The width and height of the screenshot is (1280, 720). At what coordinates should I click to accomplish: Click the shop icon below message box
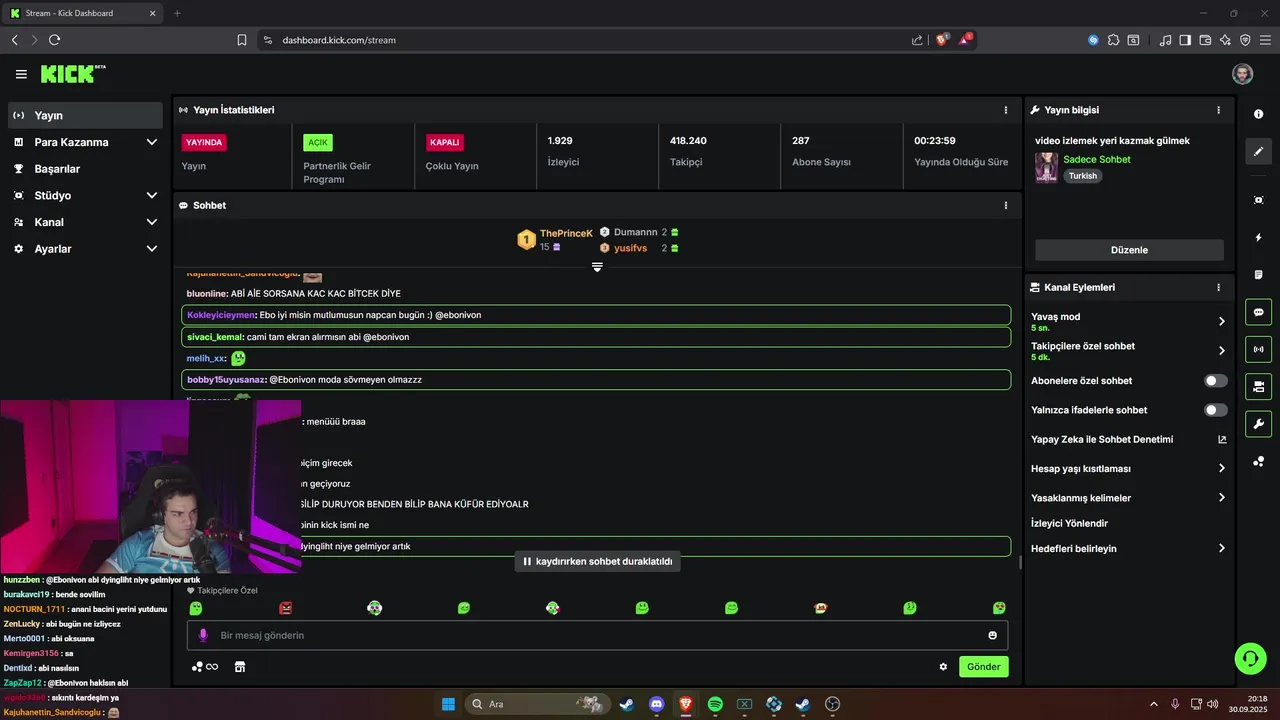point(240,667)
